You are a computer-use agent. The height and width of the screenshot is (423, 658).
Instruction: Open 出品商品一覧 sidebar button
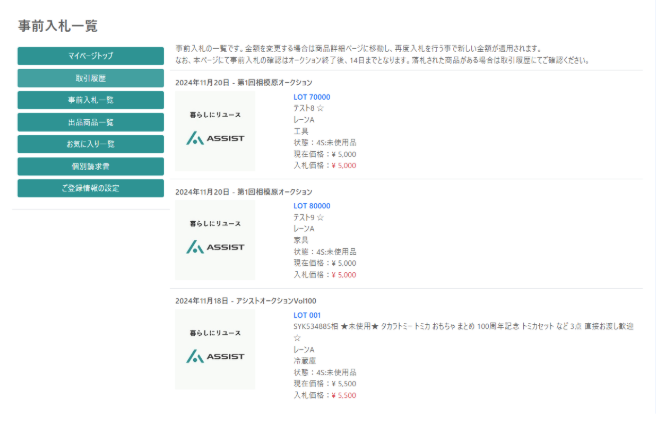91,122
